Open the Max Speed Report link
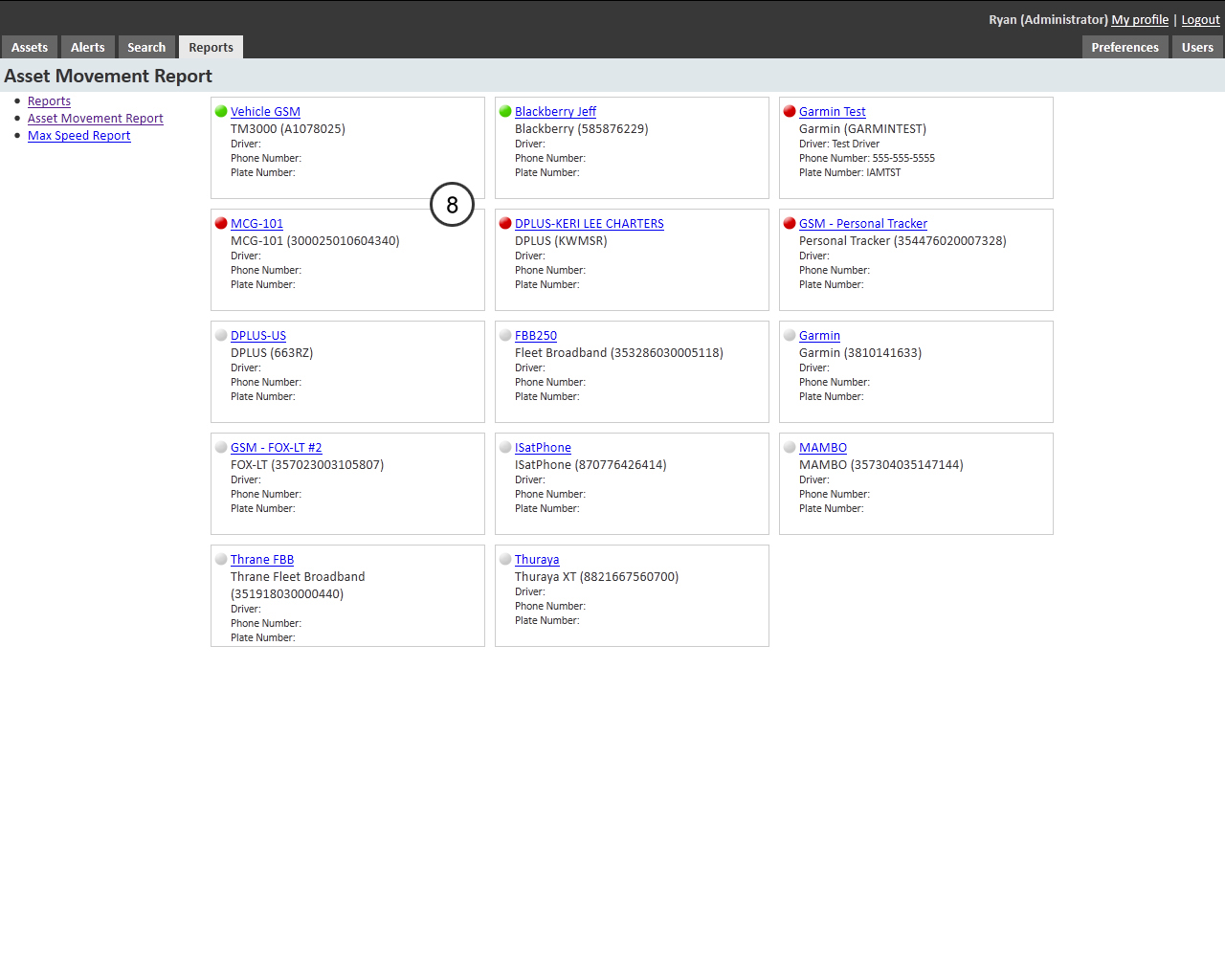Image resolution: width=1225 pixels, height=980 pixels. click(78, 136)
